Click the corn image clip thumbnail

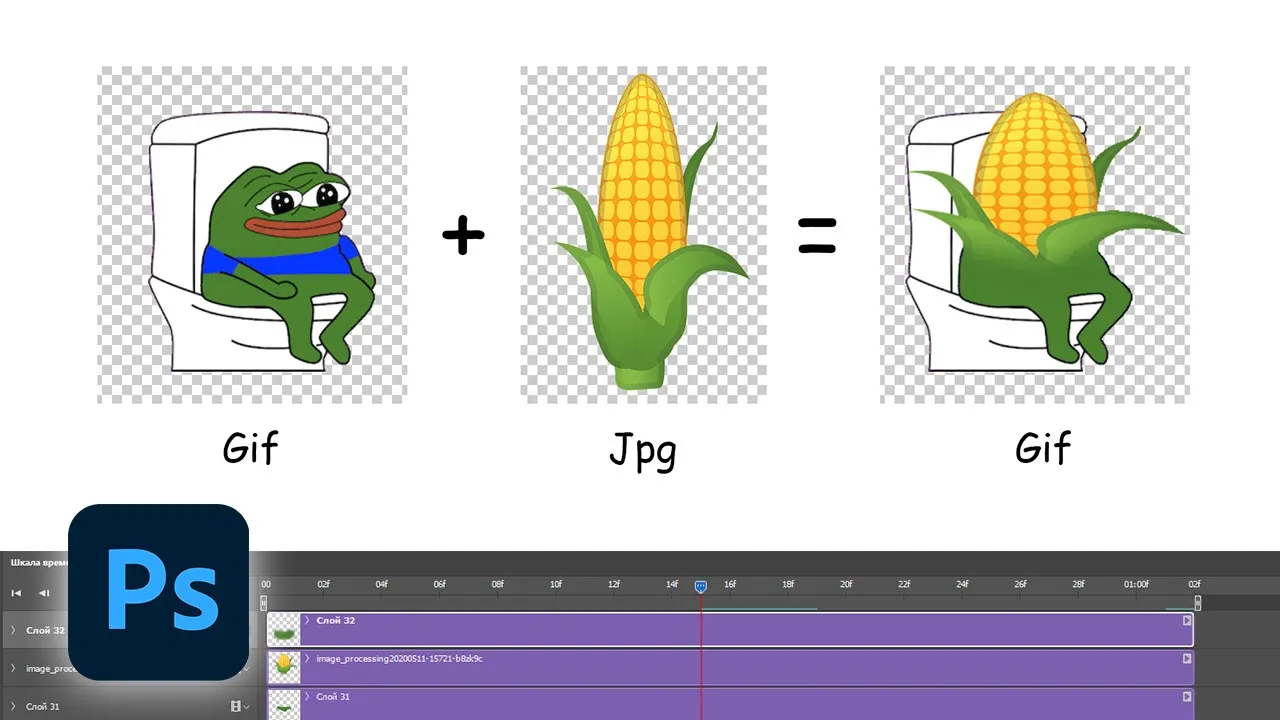(285, 668)
